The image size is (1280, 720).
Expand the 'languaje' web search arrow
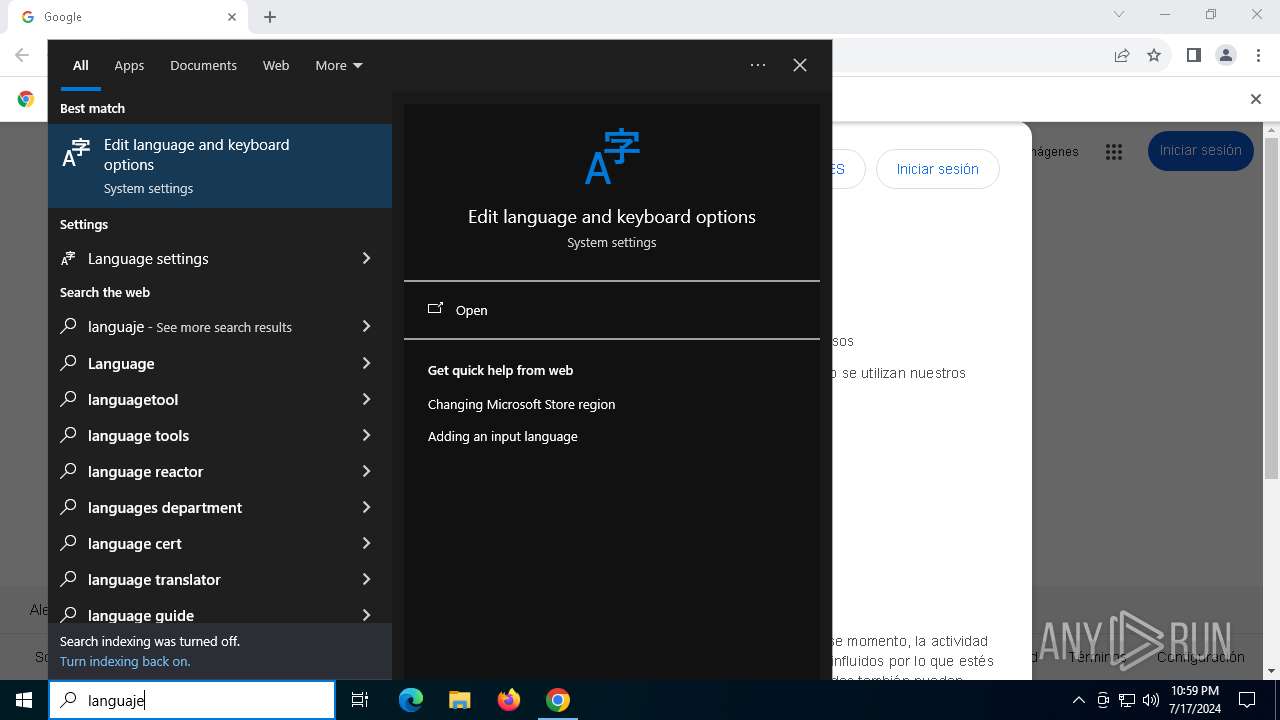point(366,326)
